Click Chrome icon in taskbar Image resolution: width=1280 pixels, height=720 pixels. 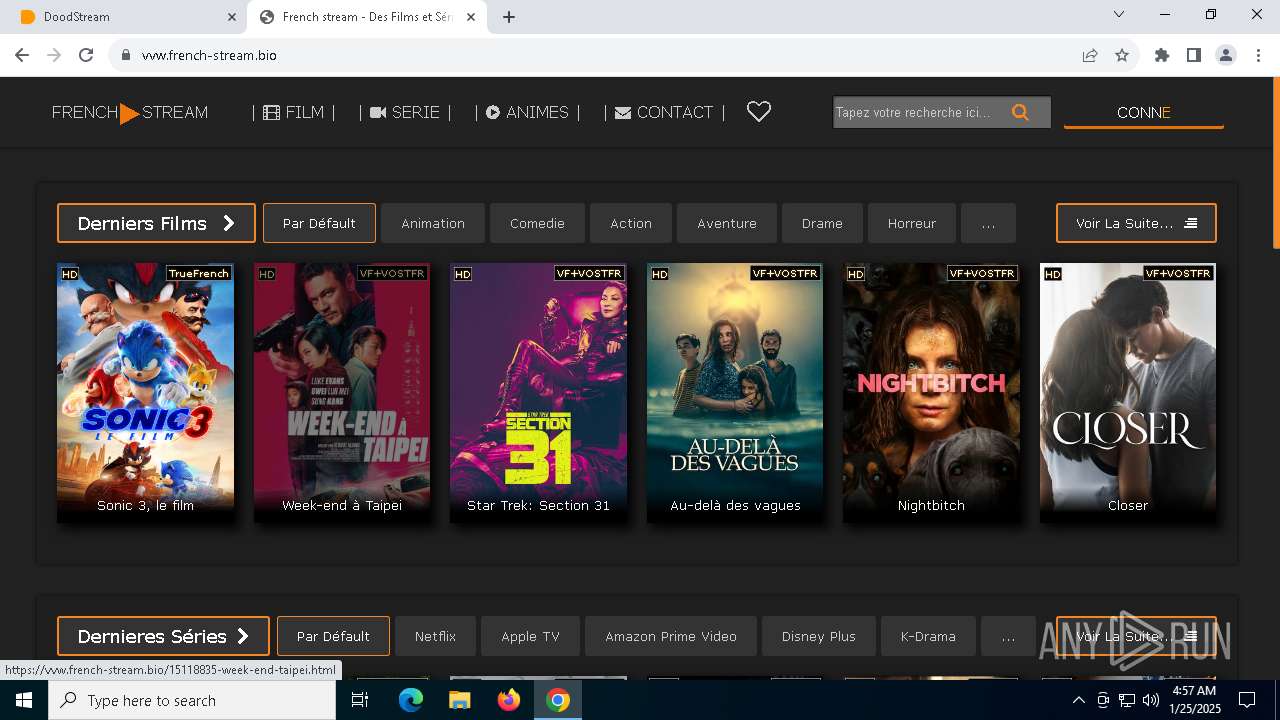pos(558,700)
